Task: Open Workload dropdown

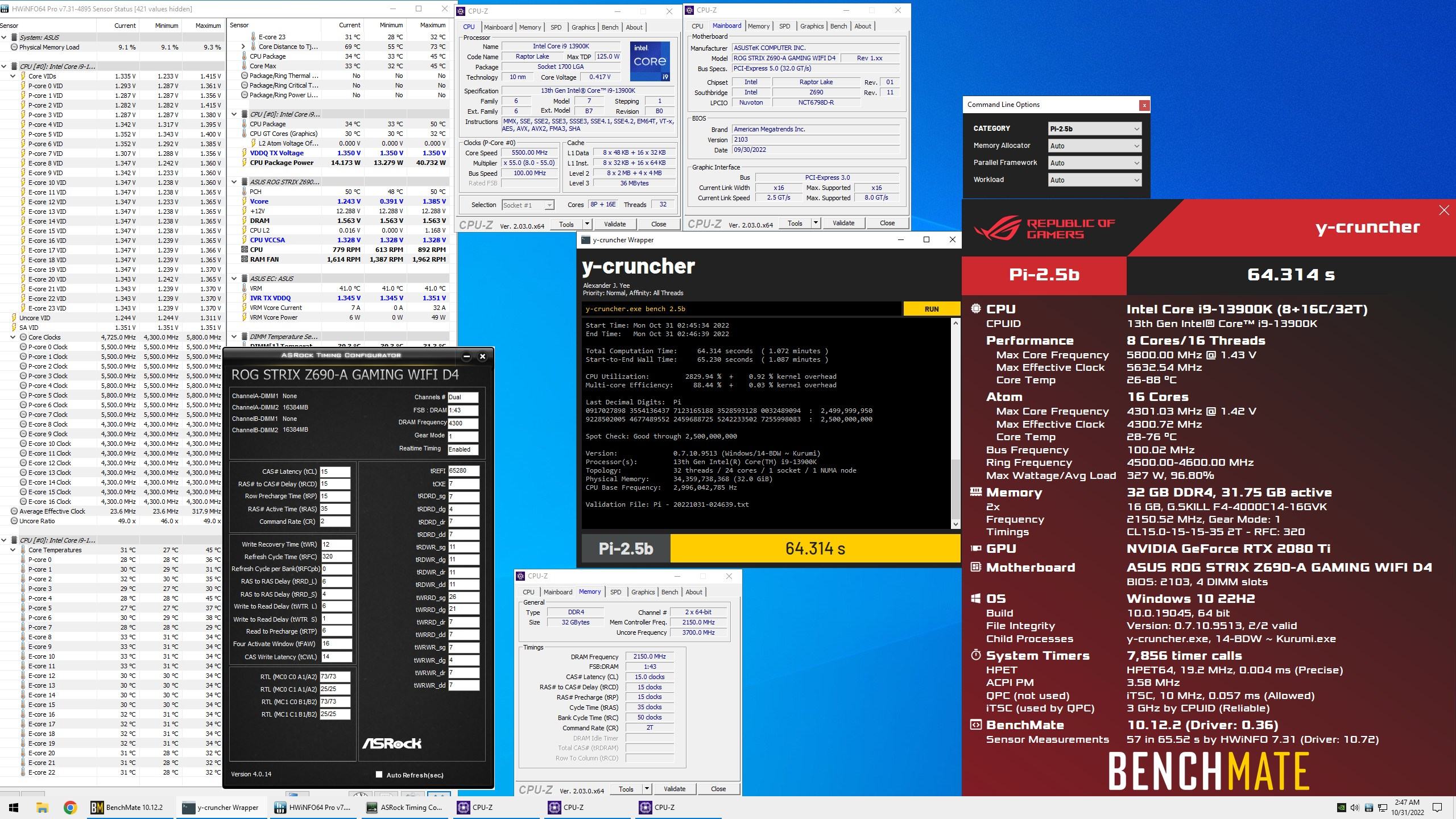Action: pos(1095,180)
